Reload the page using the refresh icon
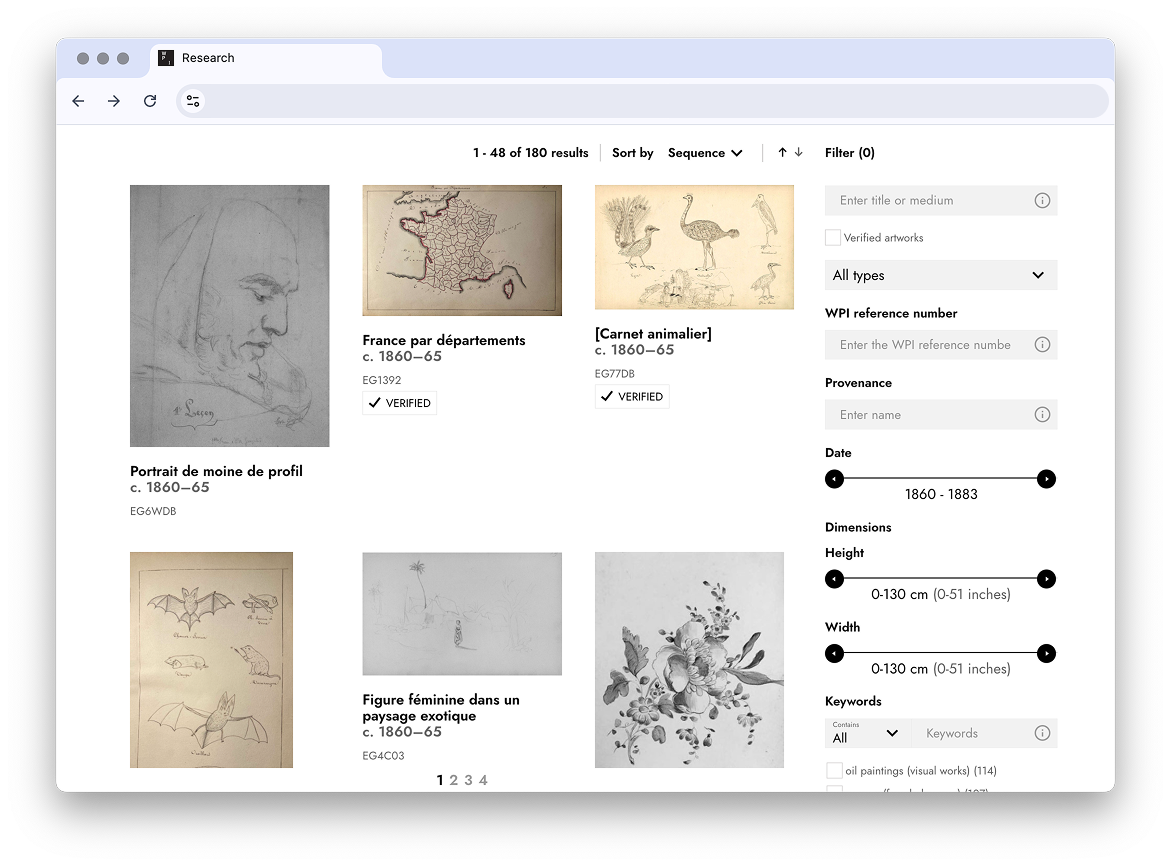 pyautogui.click(x=150, y=101)
